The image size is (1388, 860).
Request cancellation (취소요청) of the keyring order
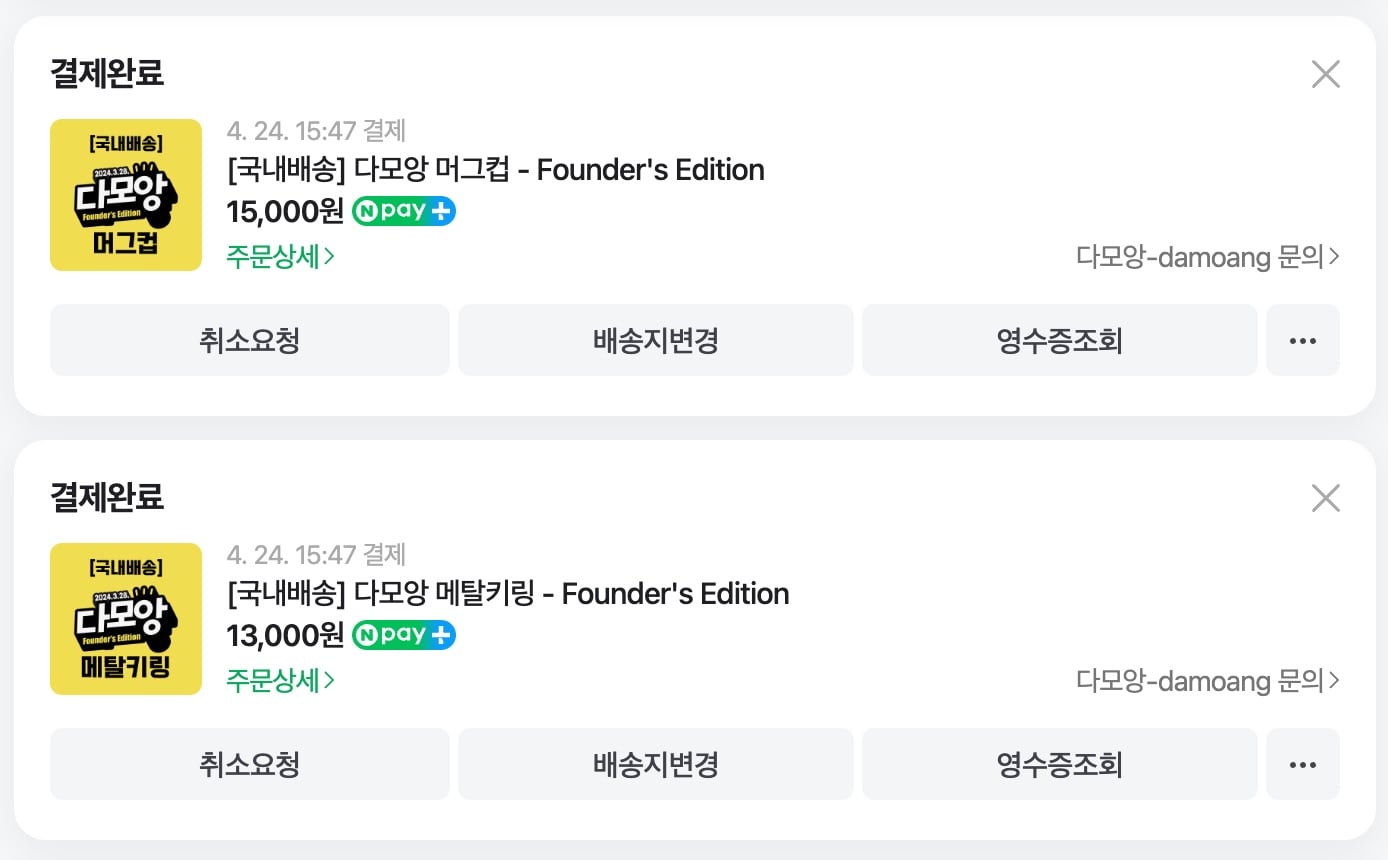[x=250, y=764]
